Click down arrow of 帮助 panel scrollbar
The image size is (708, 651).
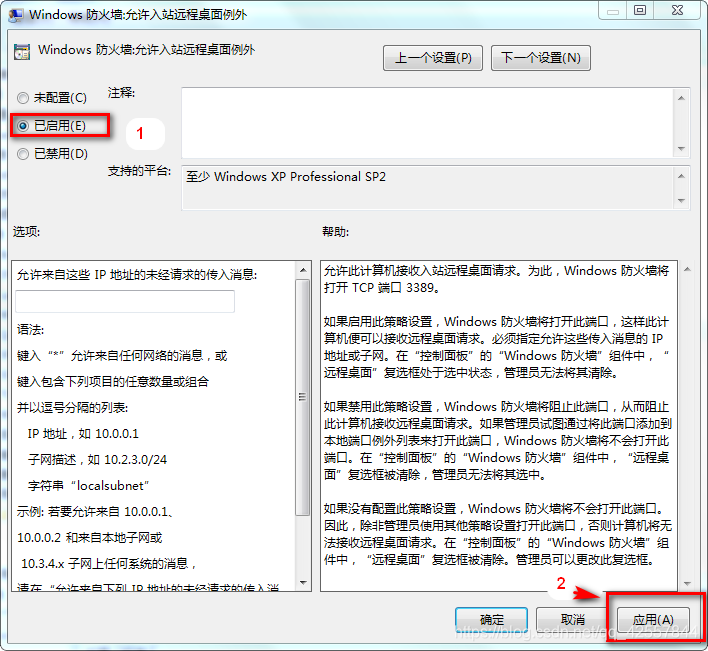[687, 584]
